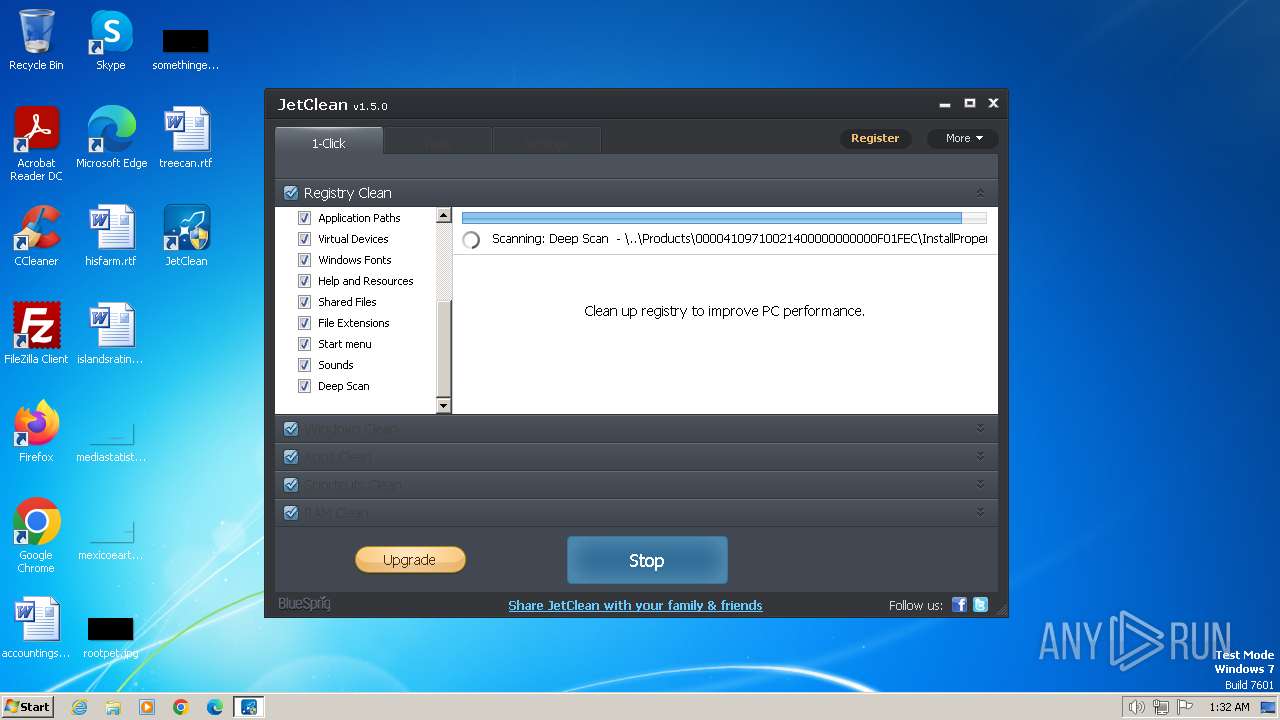1280x720 pixels.
Task: Select treecan.rtf file icon
Action: pos(186,138)
